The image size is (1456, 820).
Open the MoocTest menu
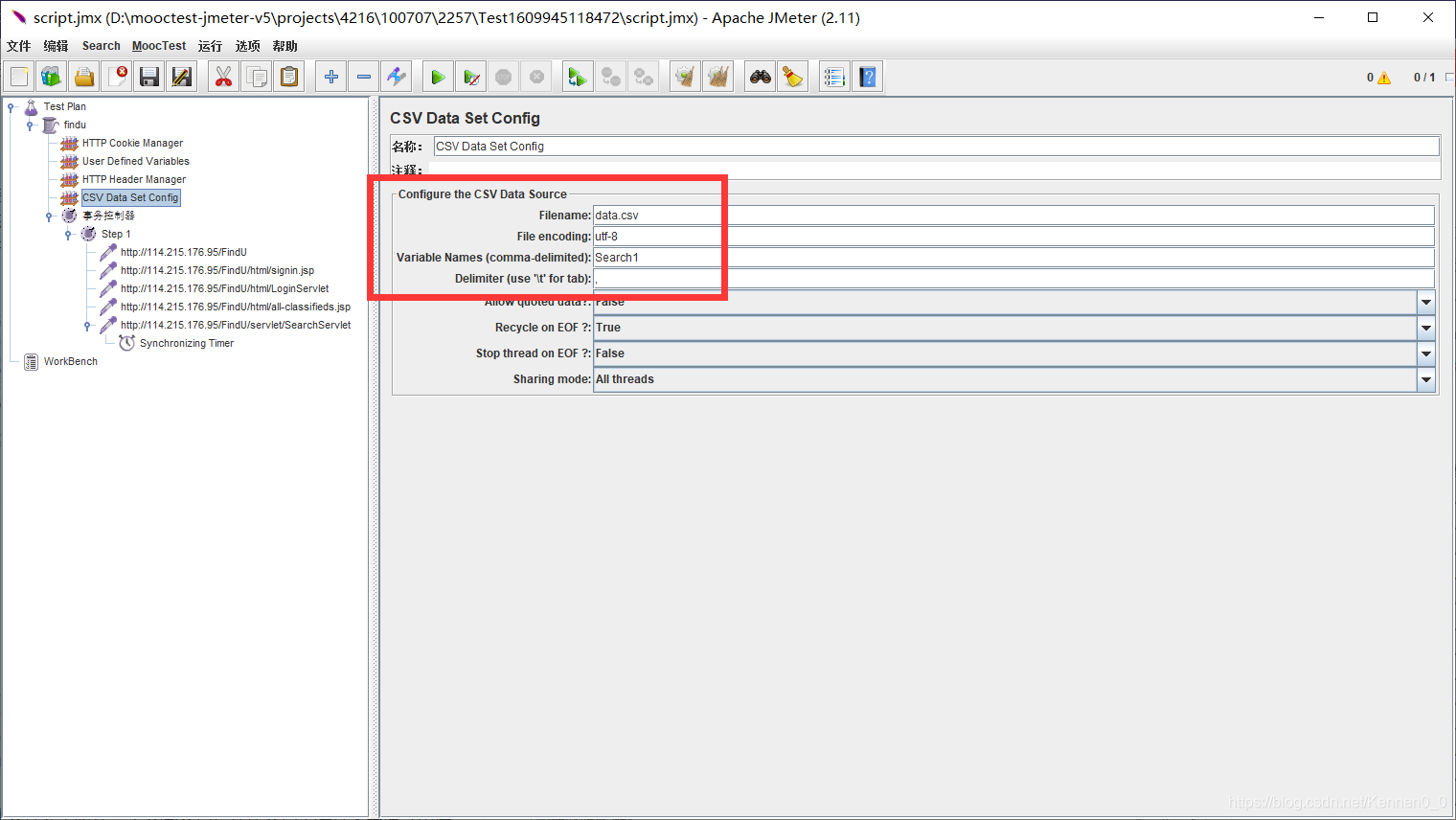(159, 46)
